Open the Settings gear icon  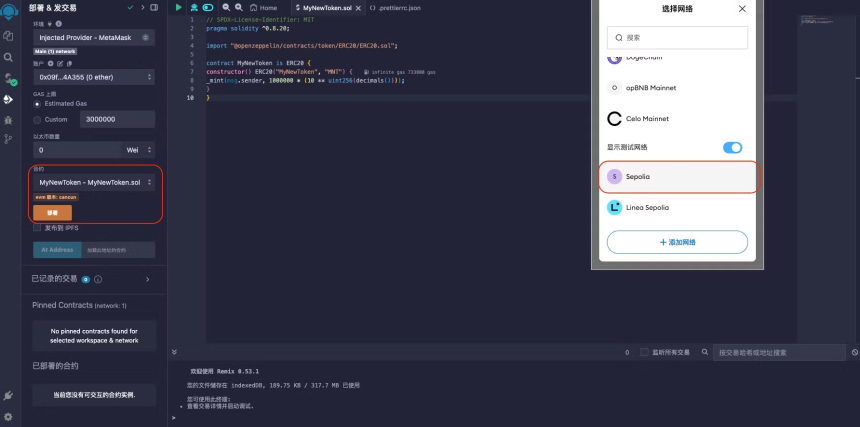point(8,417)
